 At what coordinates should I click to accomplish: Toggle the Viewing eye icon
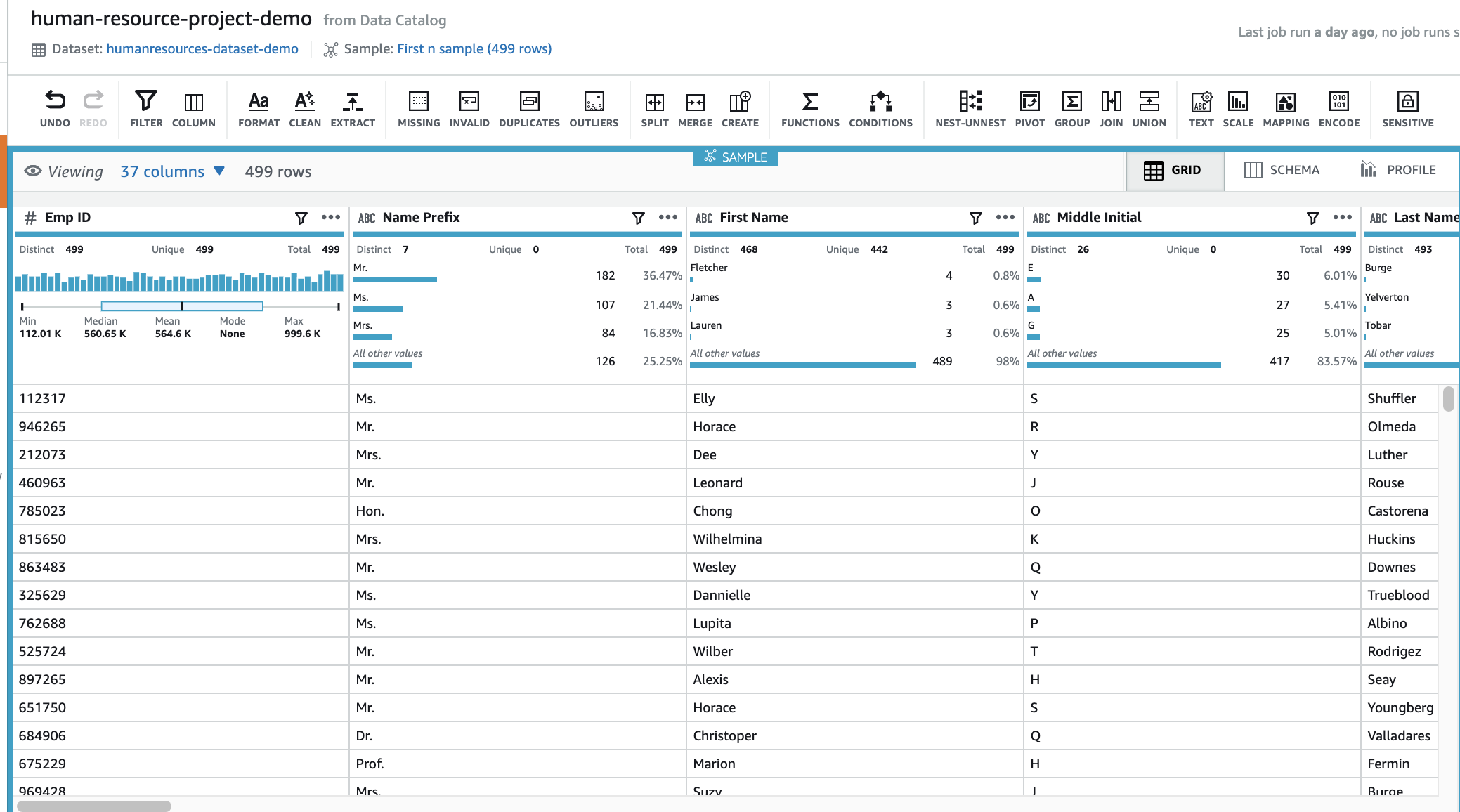coord(33,171)
